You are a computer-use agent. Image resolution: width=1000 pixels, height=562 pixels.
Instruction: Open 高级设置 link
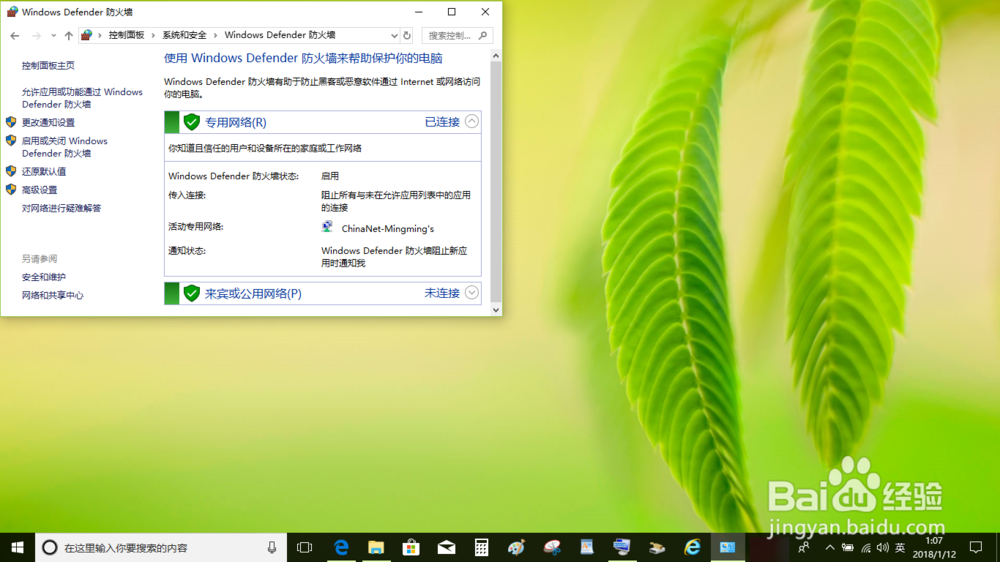pos(39,189)
